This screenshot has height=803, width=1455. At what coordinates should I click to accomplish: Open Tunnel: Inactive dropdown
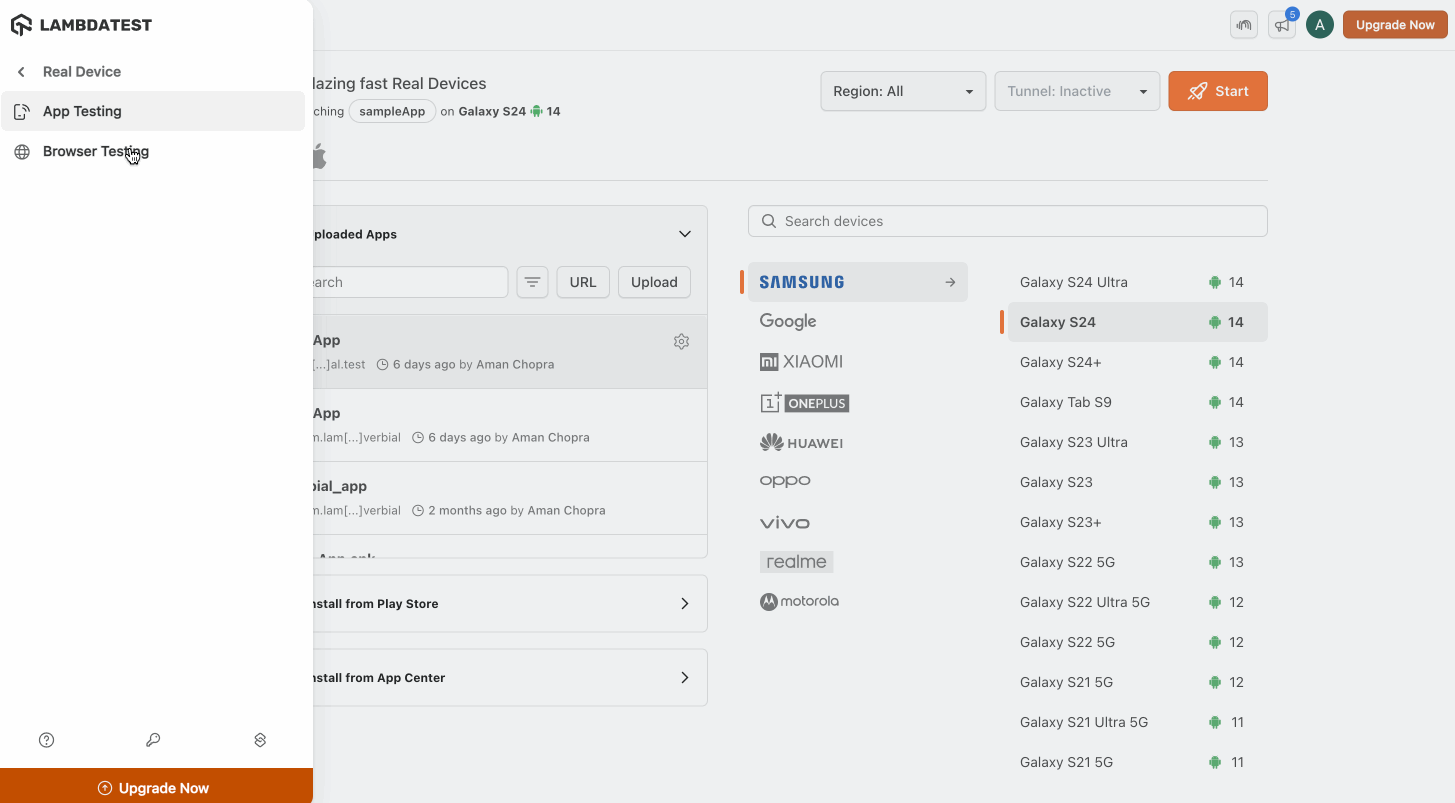[x=1077, y=91]
